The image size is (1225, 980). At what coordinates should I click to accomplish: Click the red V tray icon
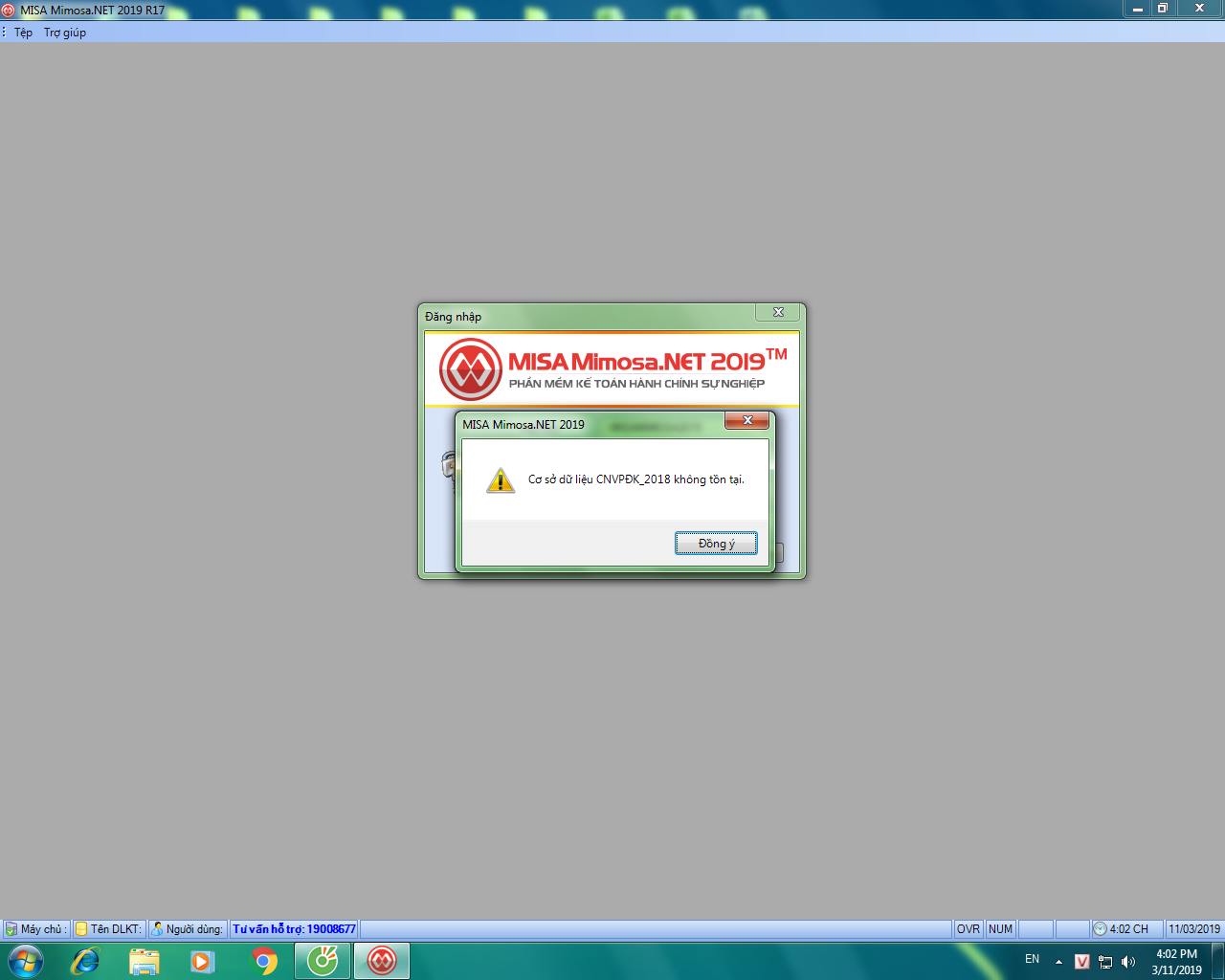tap(1082, 962)
